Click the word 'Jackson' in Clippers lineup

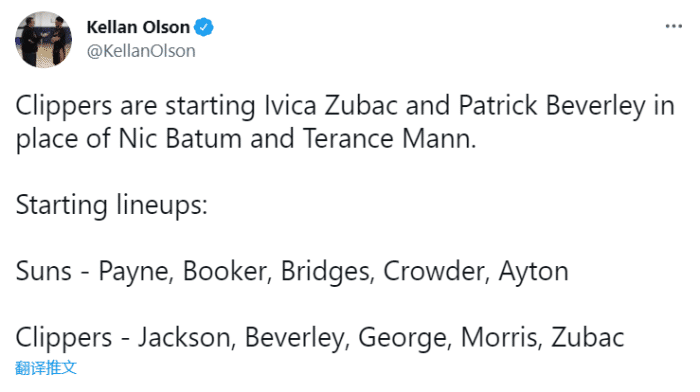[185, 338]
